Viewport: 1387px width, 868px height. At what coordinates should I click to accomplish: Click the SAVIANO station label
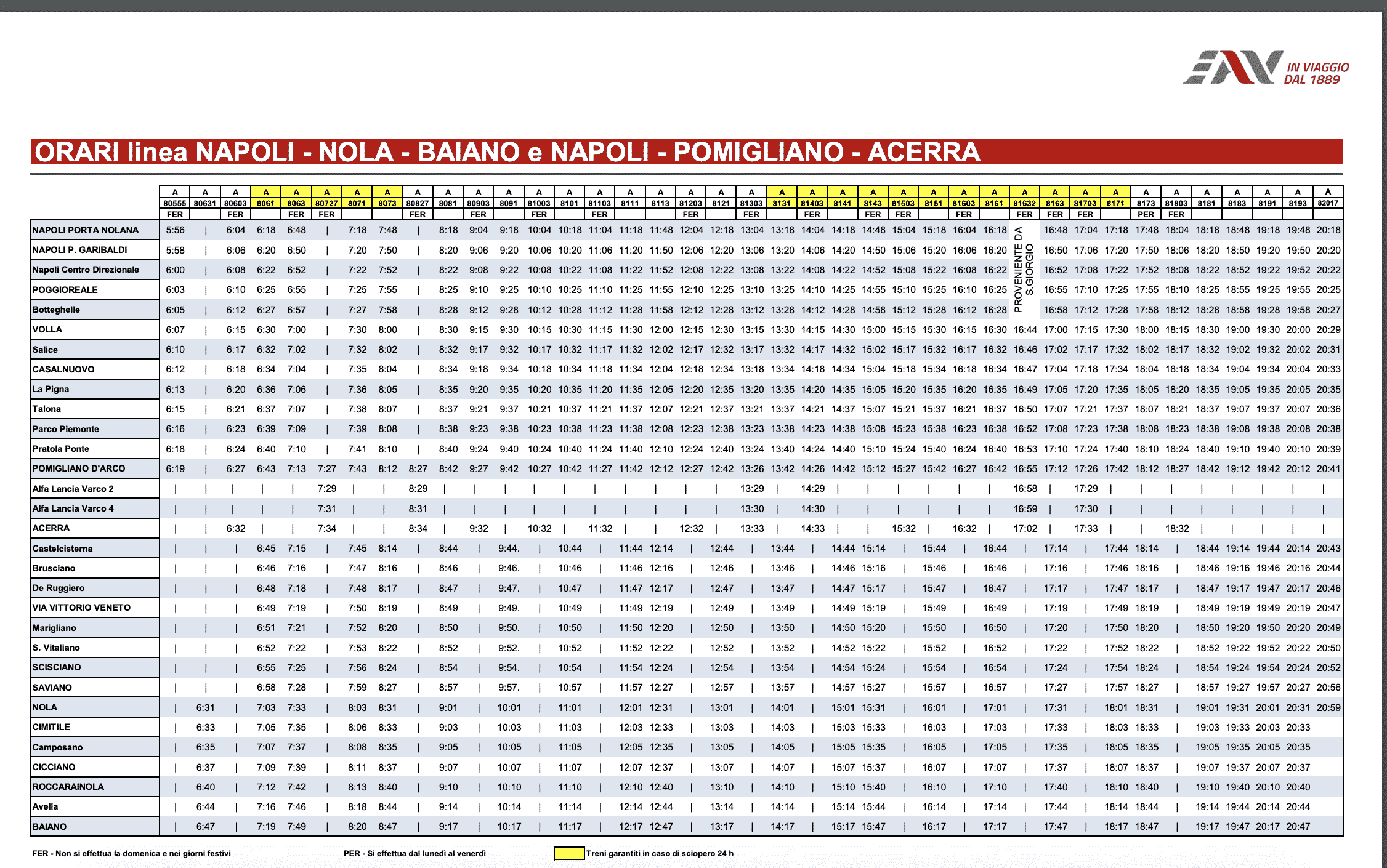pos(52,688)
